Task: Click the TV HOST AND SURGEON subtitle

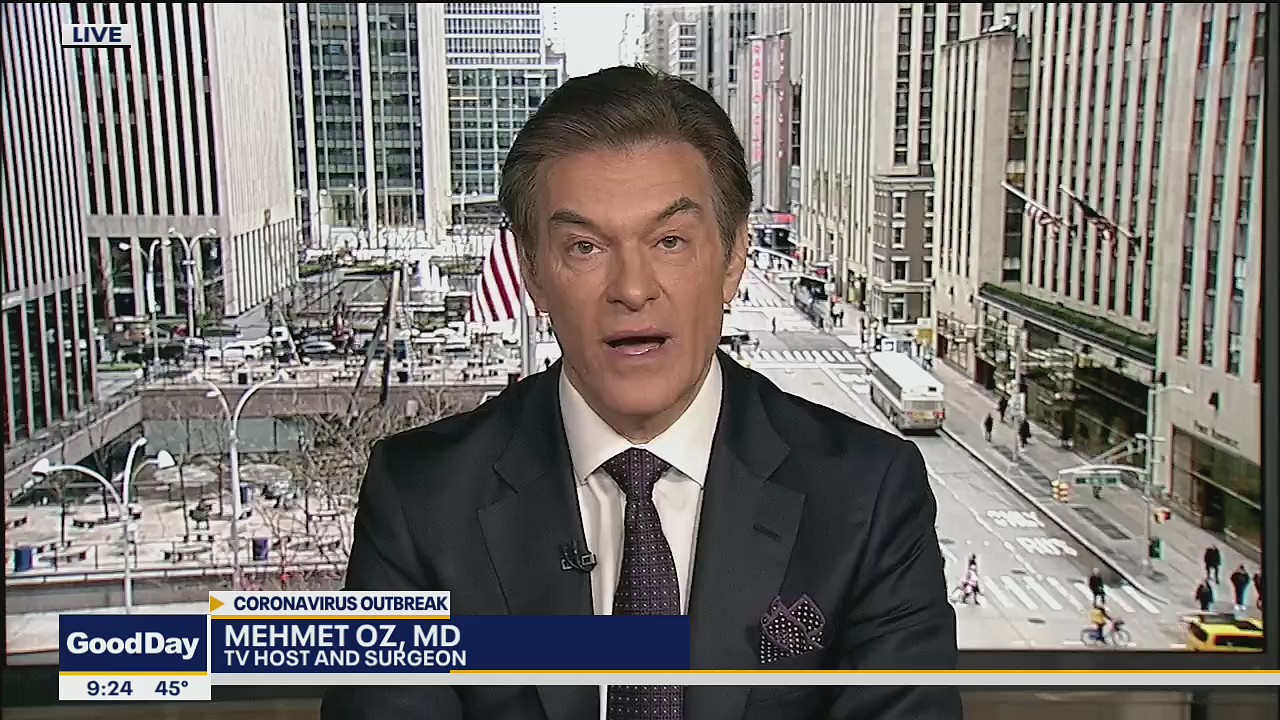Action: tap(345, 658)
